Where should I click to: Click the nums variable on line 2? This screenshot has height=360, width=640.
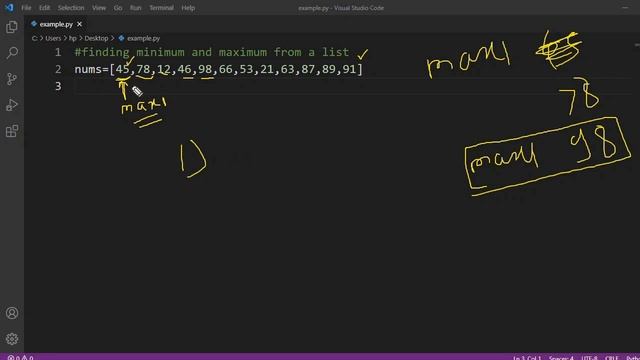88,69
